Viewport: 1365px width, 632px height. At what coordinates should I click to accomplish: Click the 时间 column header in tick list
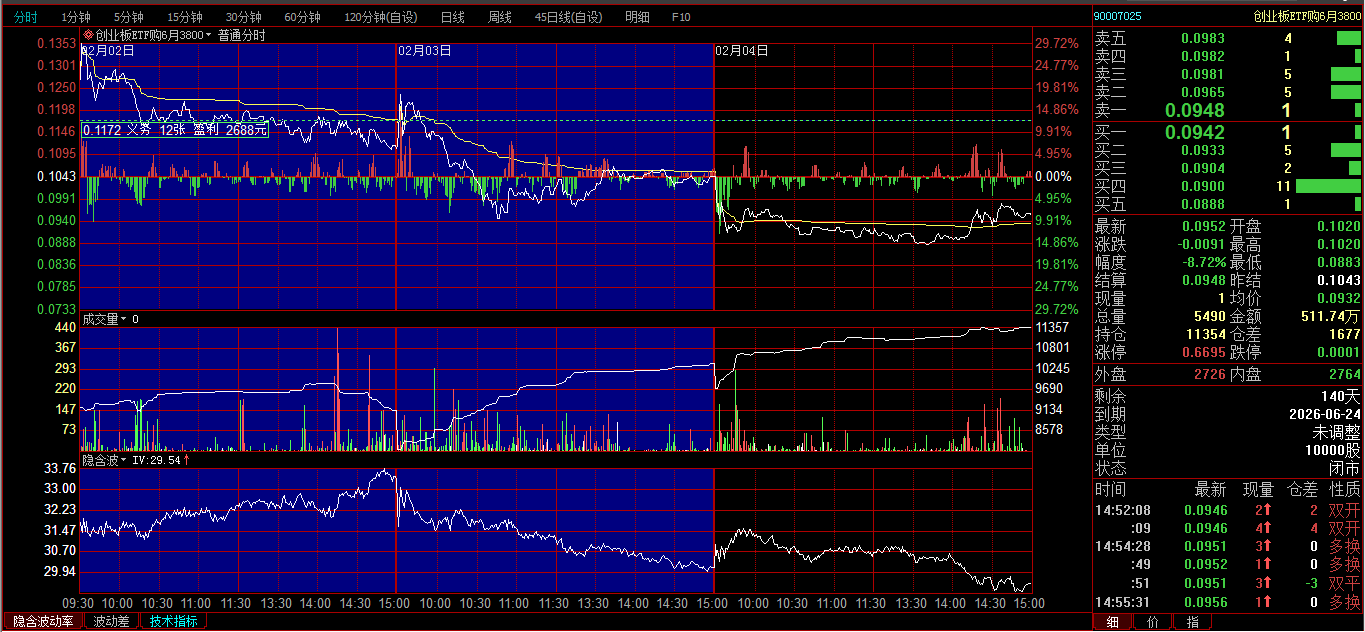point(1110,490)
